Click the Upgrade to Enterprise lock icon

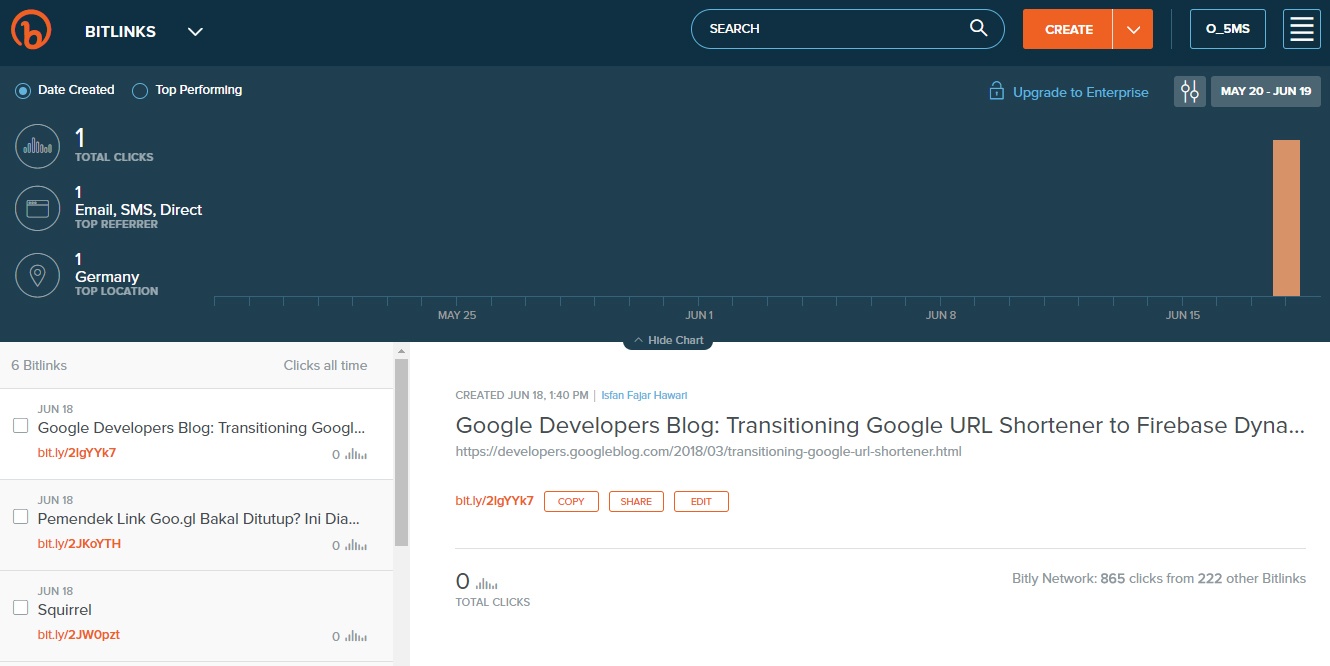click(996, 91)
